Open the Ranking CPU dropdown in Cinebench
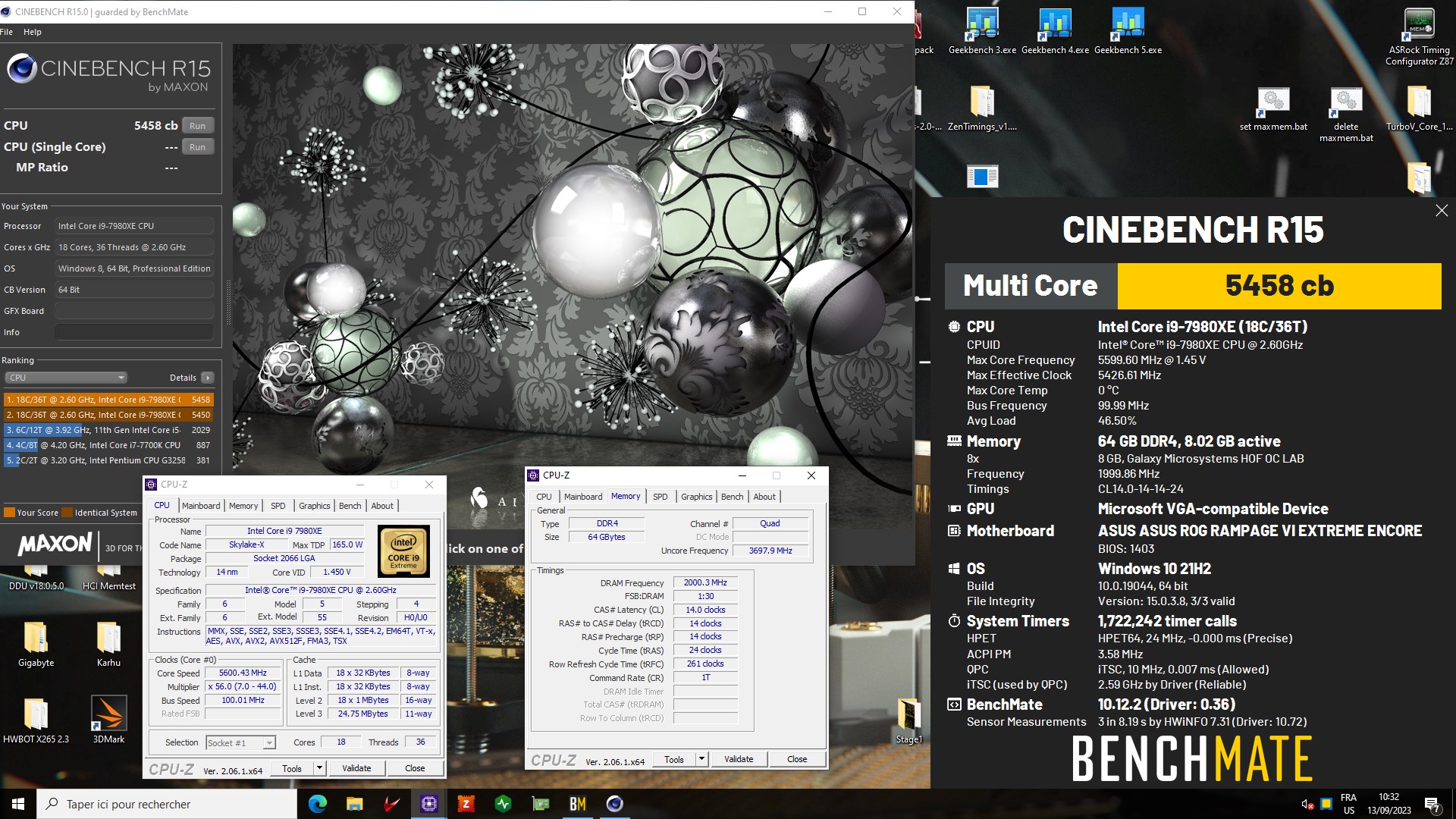 tap(66, 378)
